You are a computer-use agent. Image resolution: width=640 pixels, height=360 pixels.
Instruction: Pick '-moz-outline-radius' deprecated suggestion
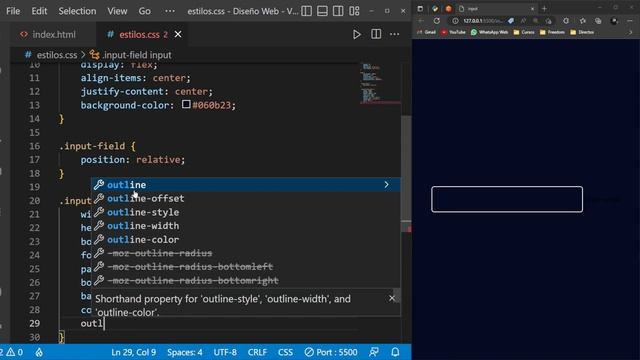coord(245,253)
